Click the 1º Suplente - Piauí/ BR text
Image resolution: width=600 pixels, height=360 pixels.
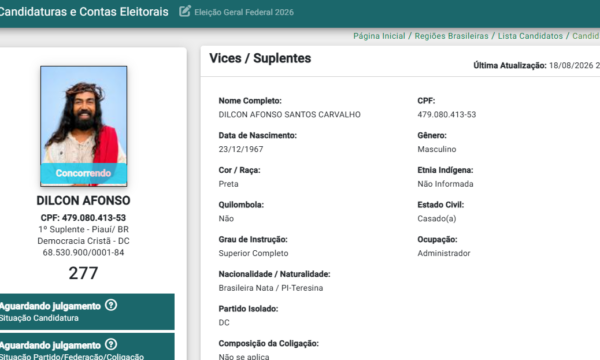pos(83,229)
